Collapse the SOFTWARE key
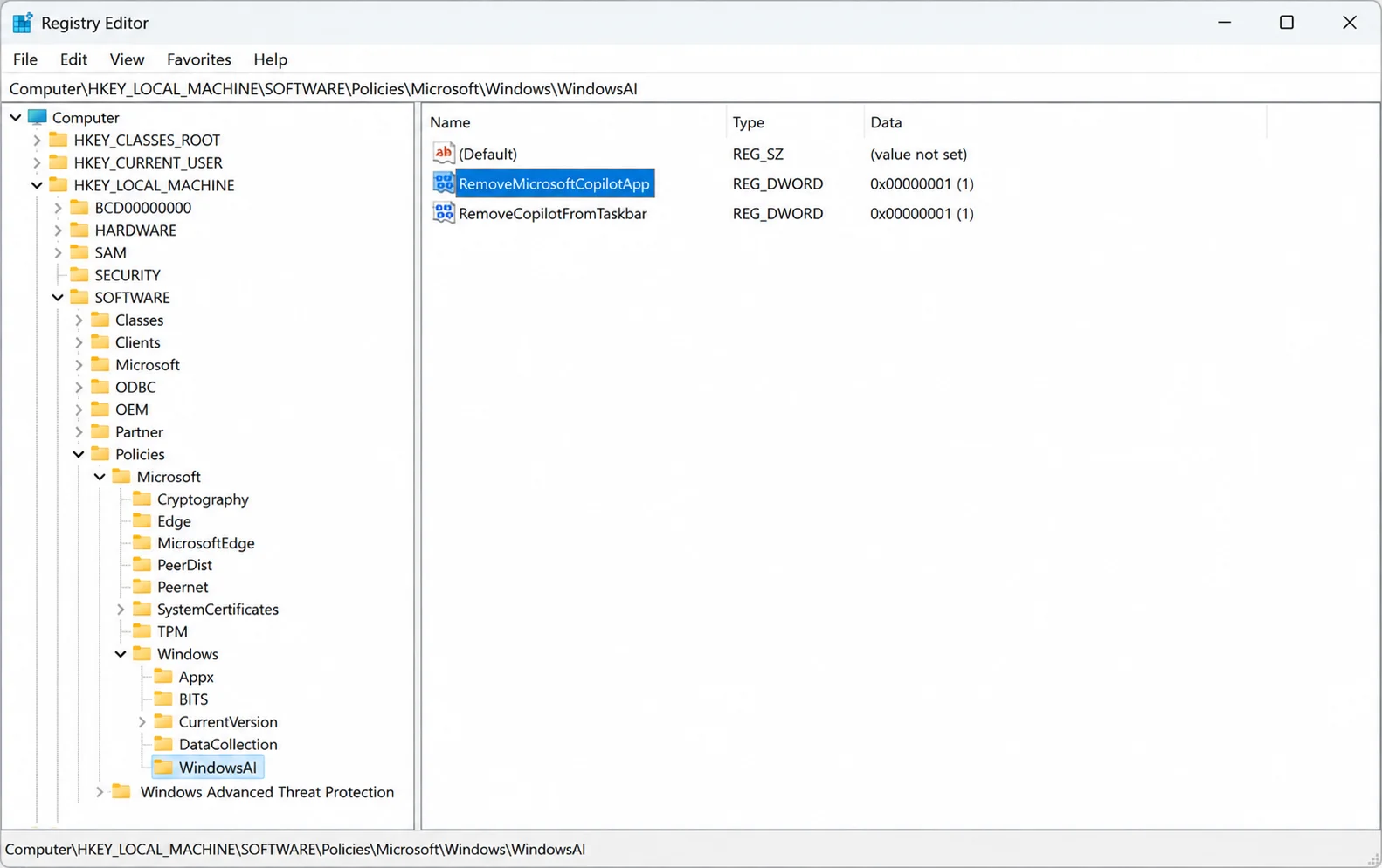This screenshot has height=868, width=1382. pos(58,298)
